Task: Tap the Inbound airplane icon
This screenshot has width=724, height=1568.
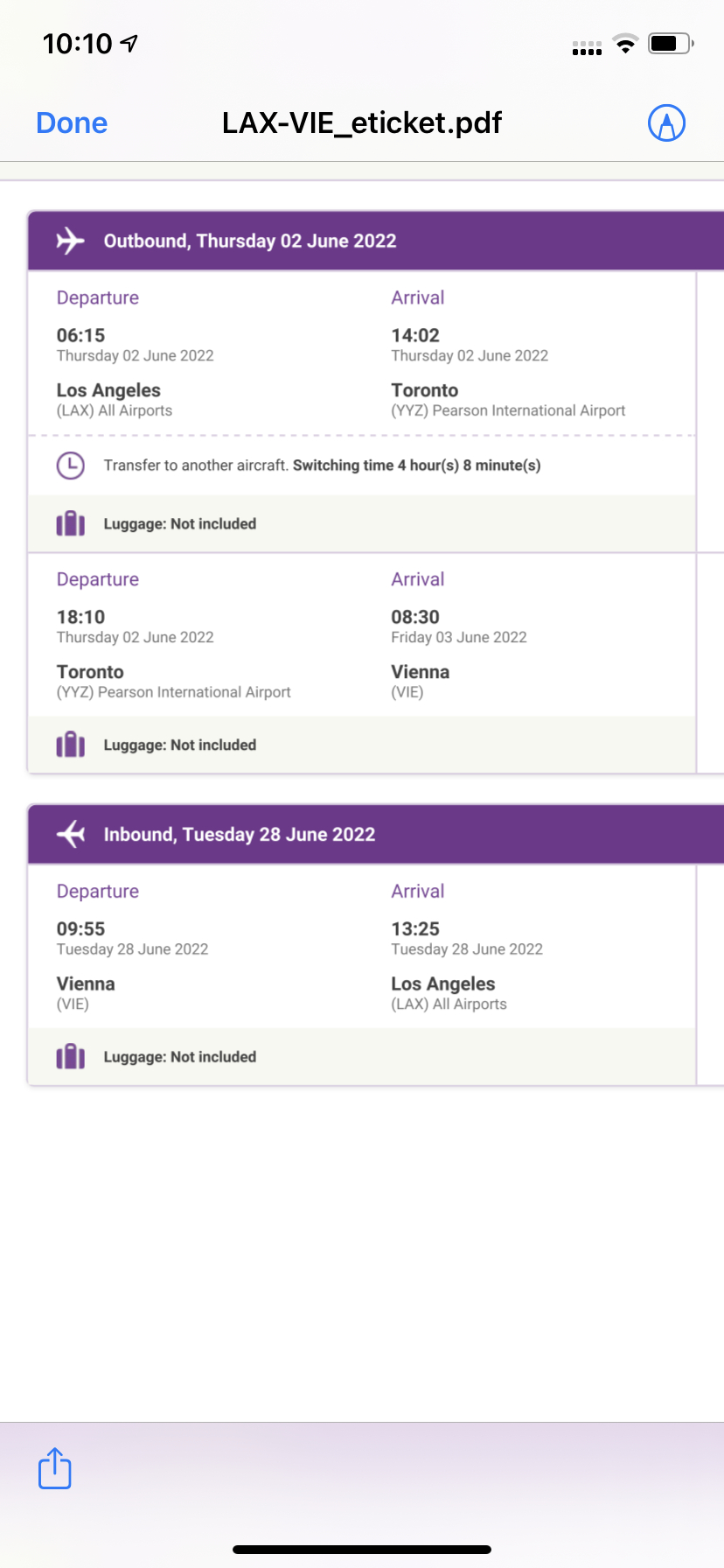Action: pos(70,834)
